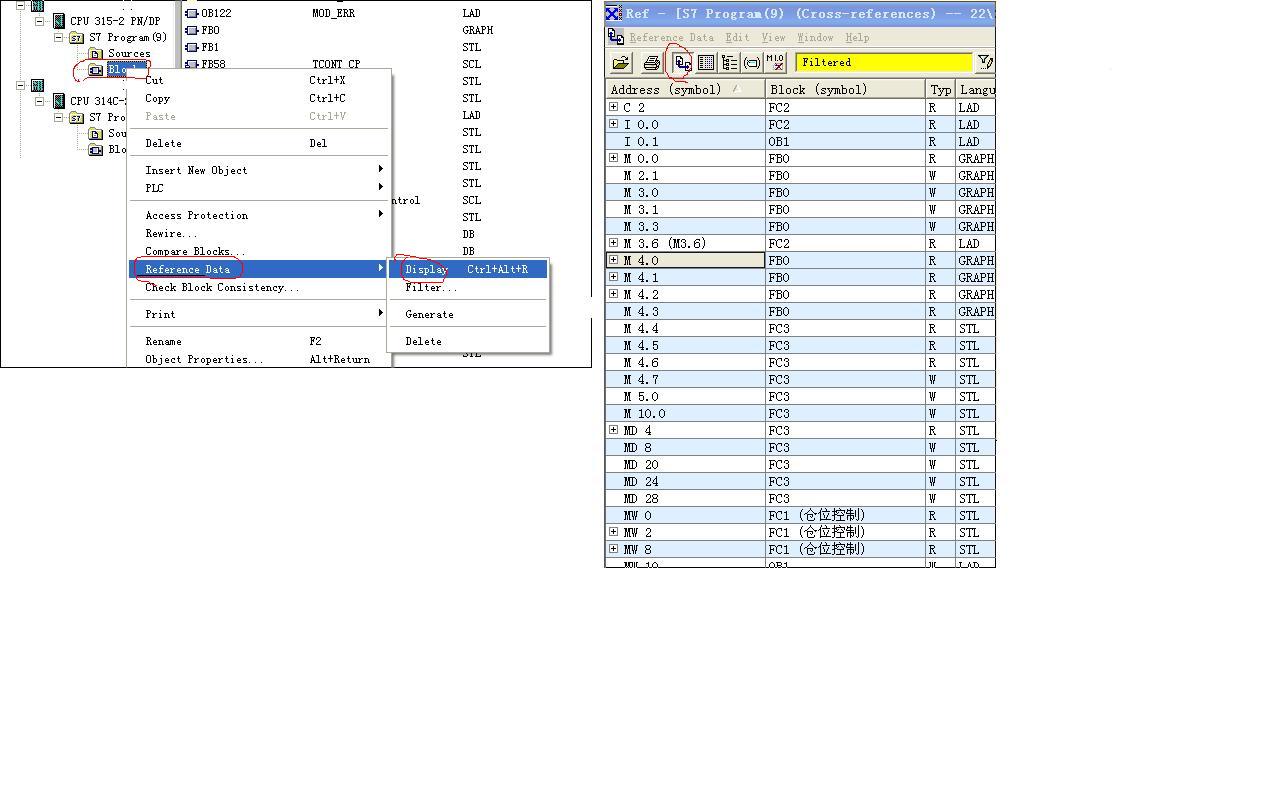Open the Assignment grid view toolbar icon
This screenshot has height=800, width=1280.
pyautogui.click(x=706, y=63)
